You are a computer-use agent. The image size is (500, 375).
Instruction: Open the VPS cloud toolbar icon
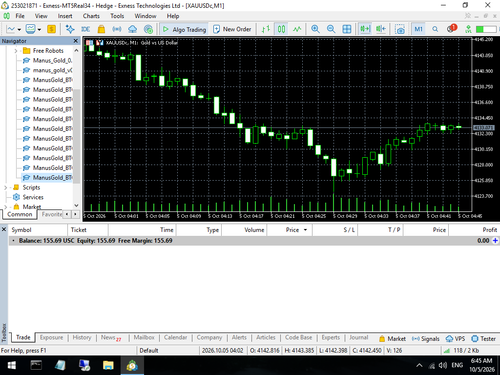click(132, 29)
